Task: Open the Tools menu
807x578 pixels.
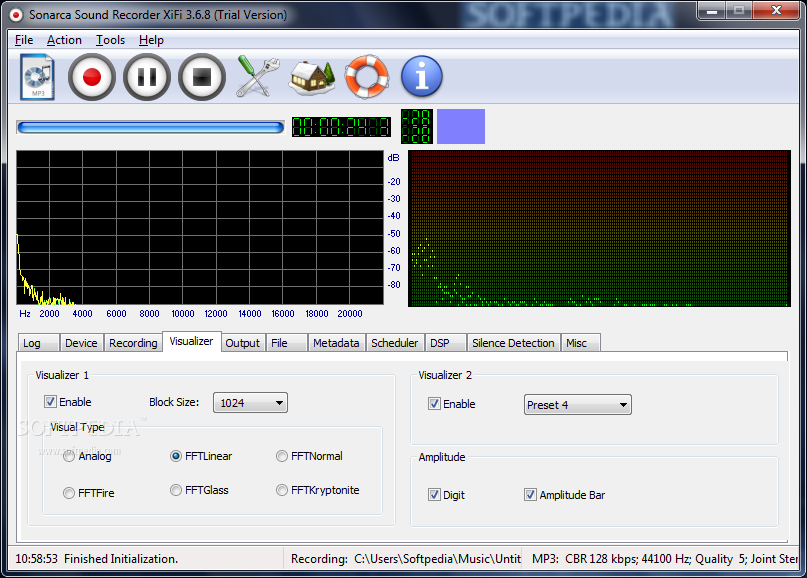Action: coord(110,40)
